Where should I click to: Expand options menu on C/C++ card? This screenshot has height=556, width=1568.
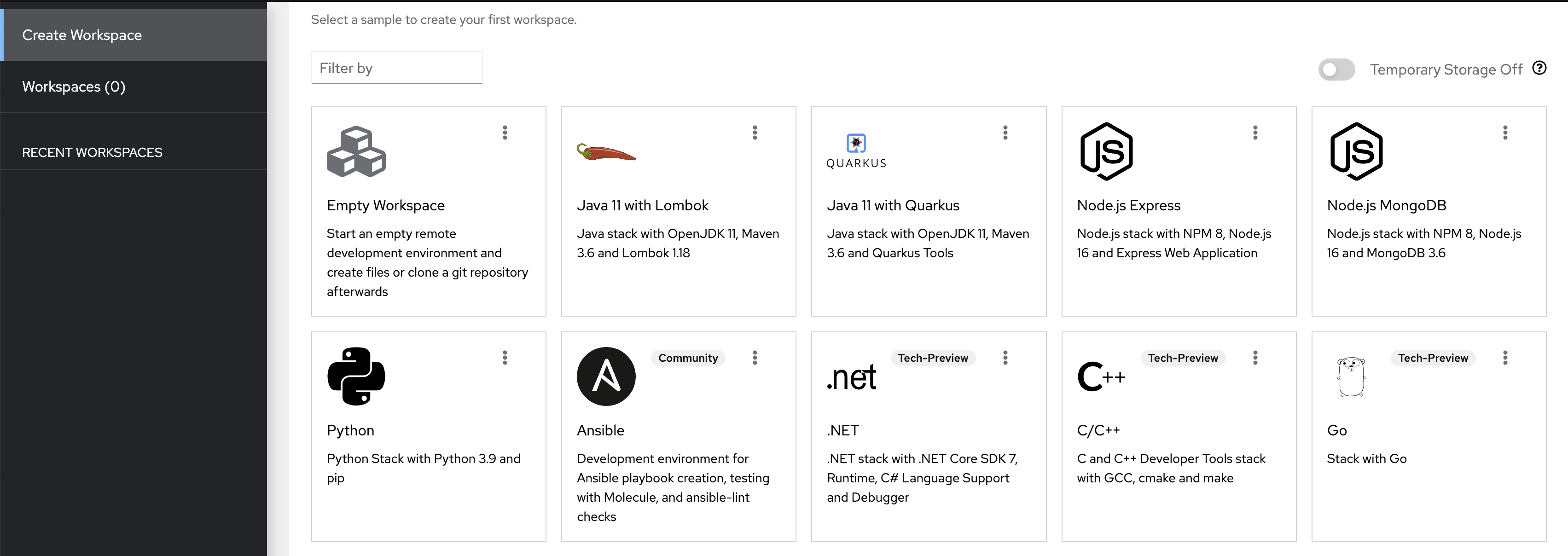[x=1255, y=358]
